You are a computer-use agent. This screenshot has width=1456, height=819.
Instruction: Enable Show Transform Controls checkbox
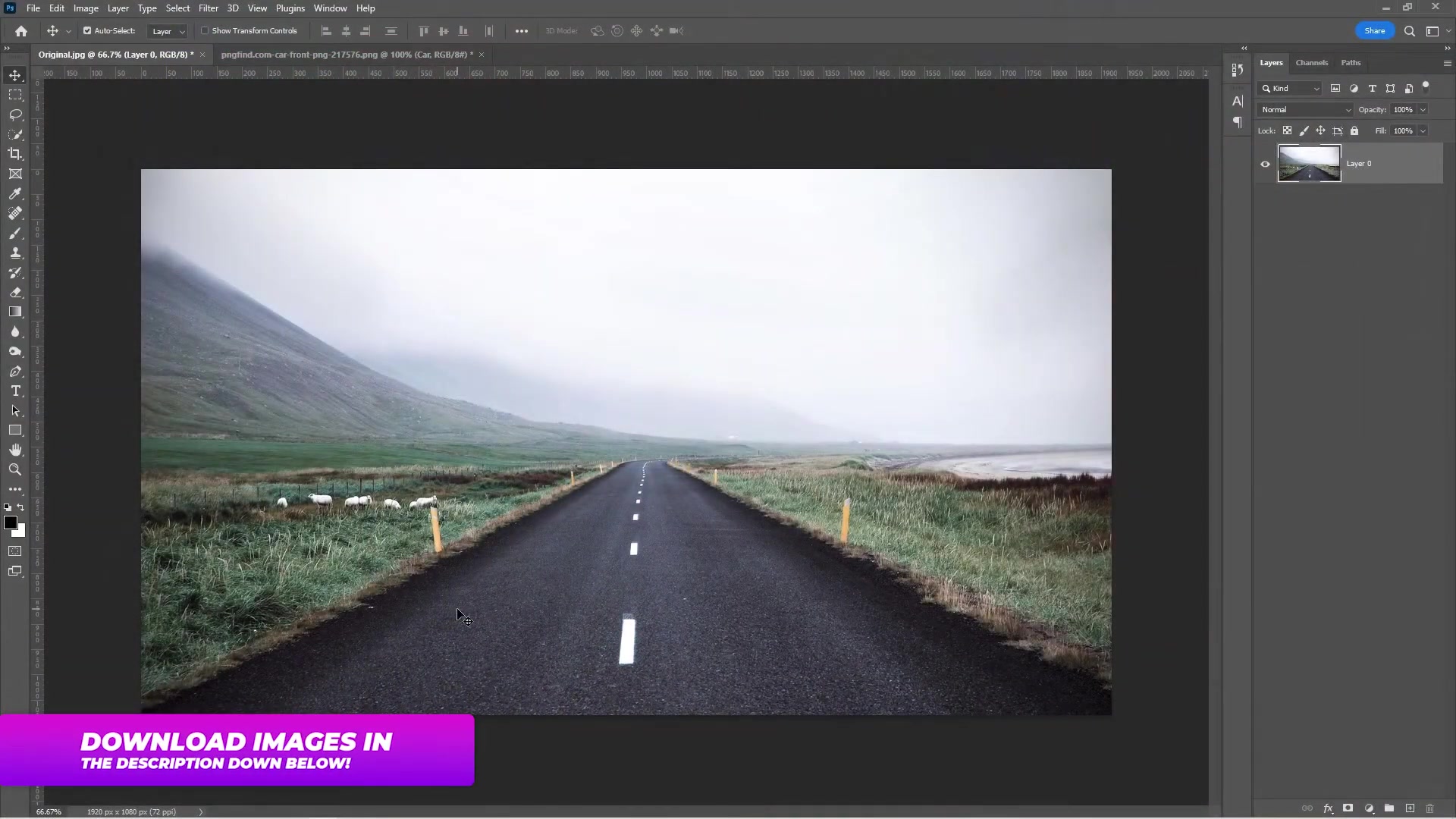tap(205, 31)
